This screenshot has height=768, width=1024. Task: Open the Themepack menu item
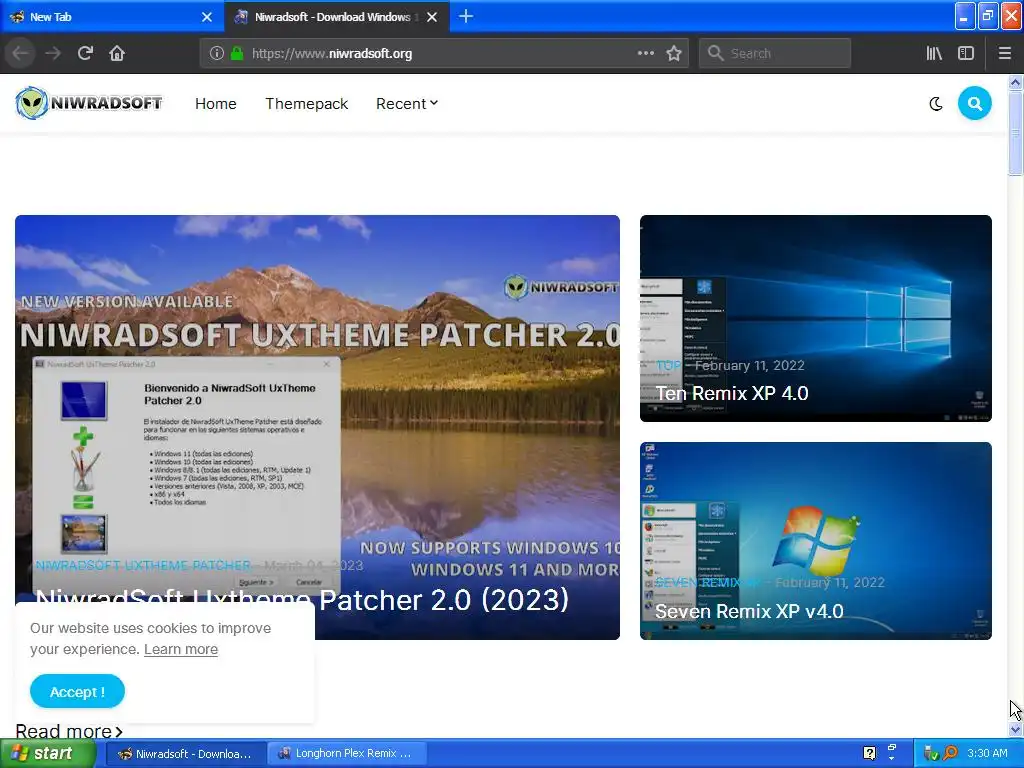click(306, 104)
